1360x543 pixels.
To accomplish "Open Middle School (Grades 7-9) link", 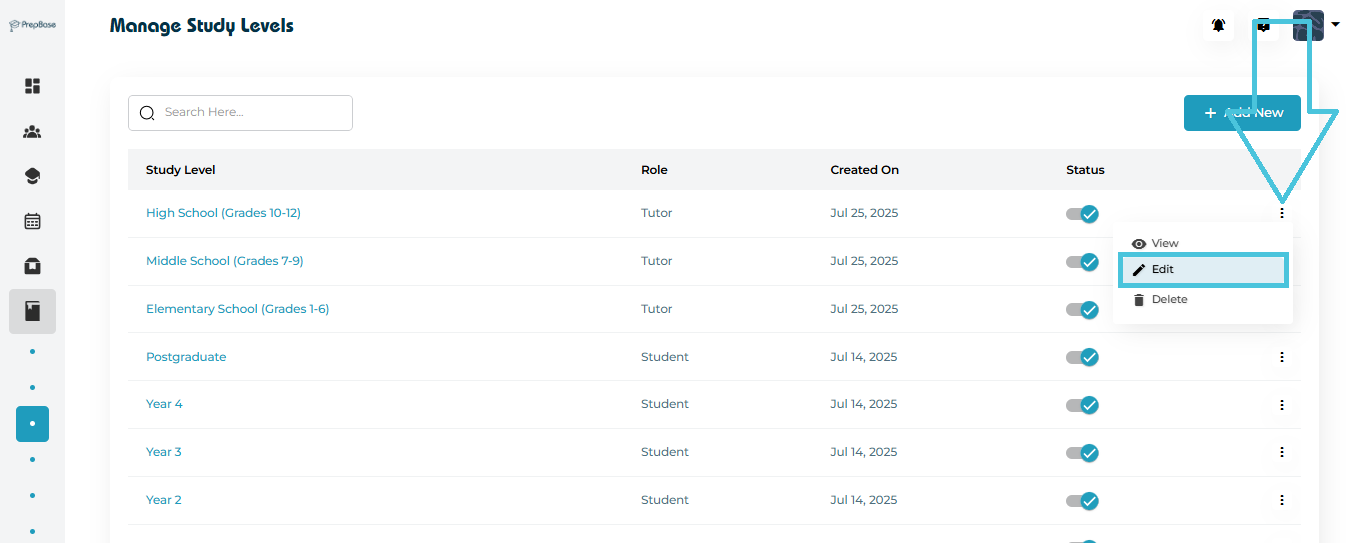I will click(x=224, y=261).
